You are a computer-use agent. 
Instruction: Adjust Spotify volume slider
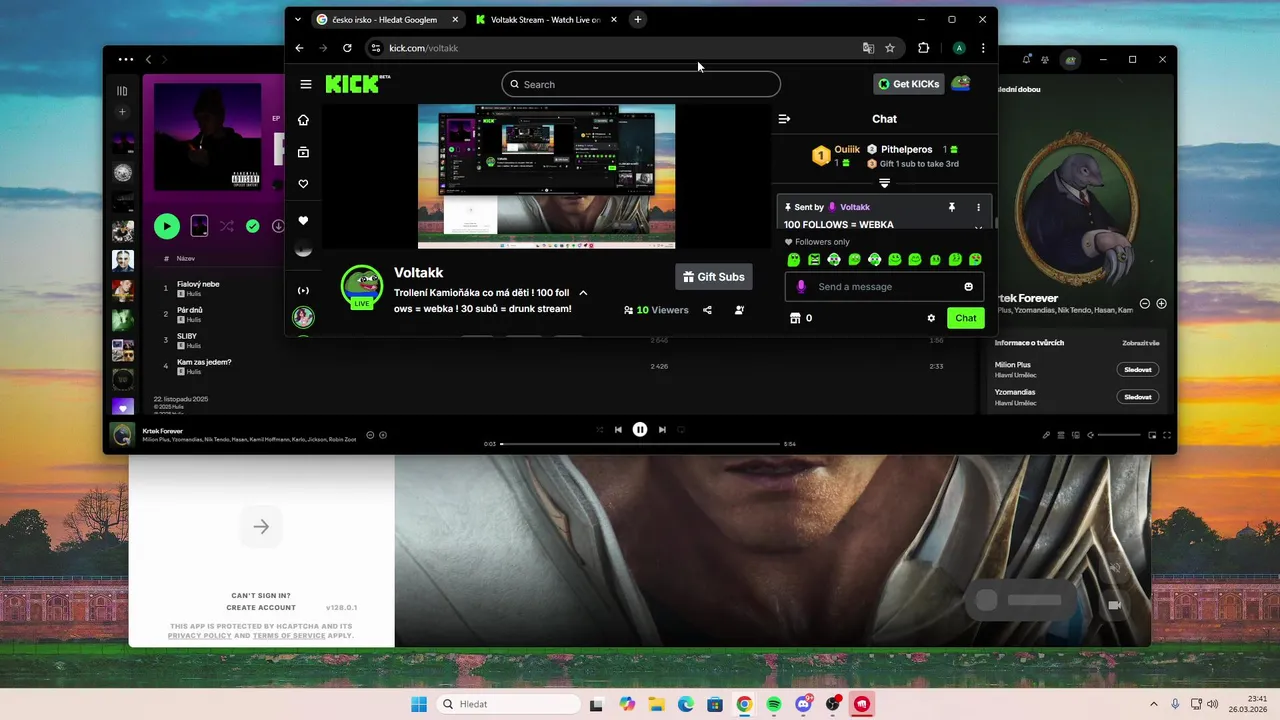(1120, 435)
